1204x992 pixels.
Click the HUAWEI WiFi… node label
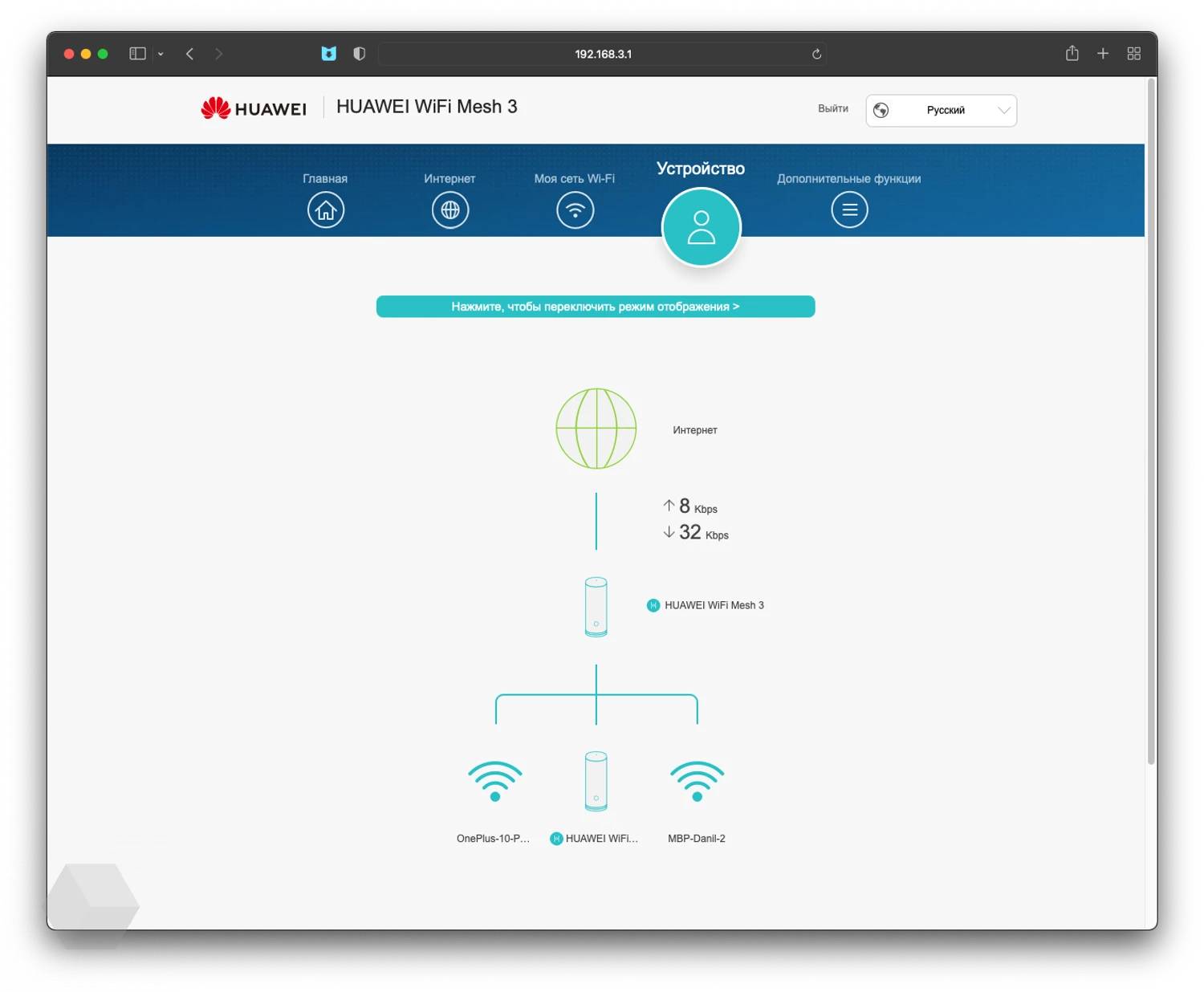click(601, 838)
